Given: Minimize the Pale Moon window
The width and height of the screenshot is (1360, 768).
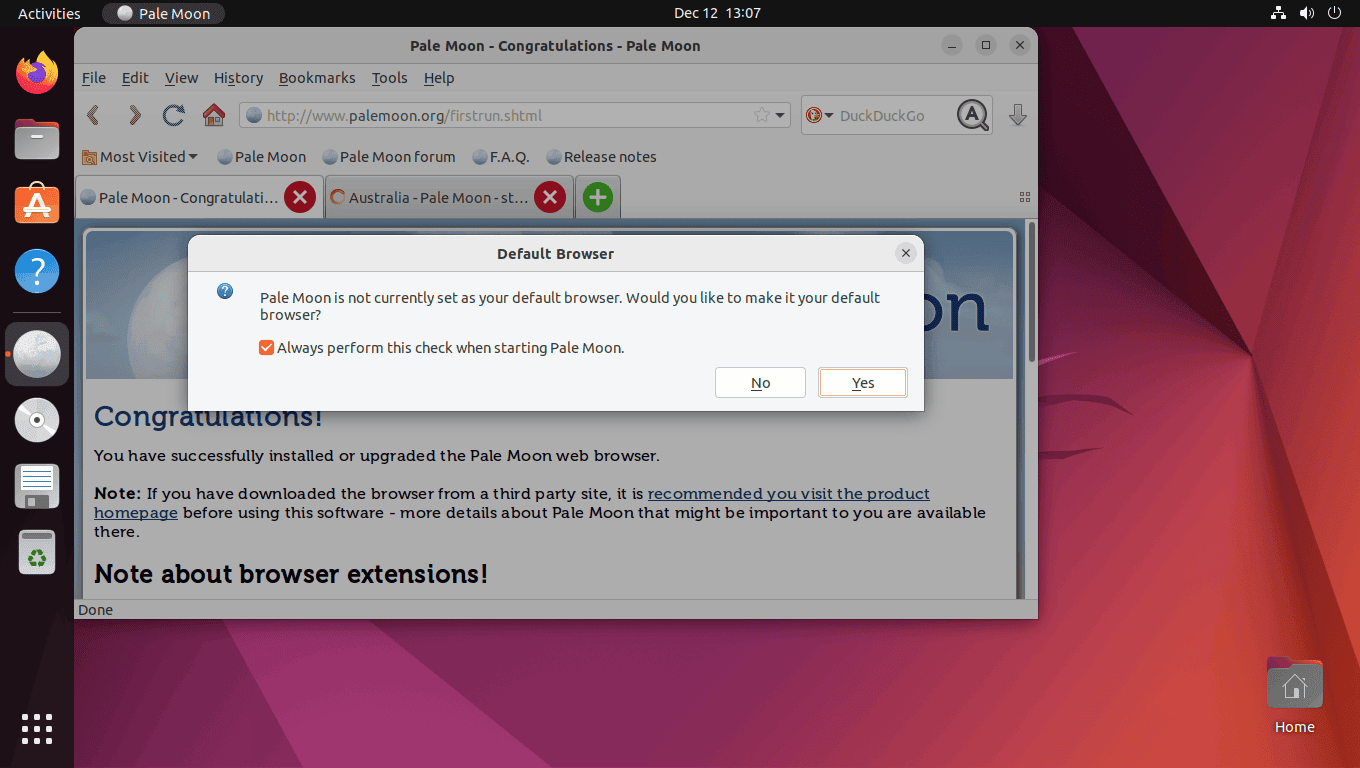Looking at the screenshot, I should 952,45.
